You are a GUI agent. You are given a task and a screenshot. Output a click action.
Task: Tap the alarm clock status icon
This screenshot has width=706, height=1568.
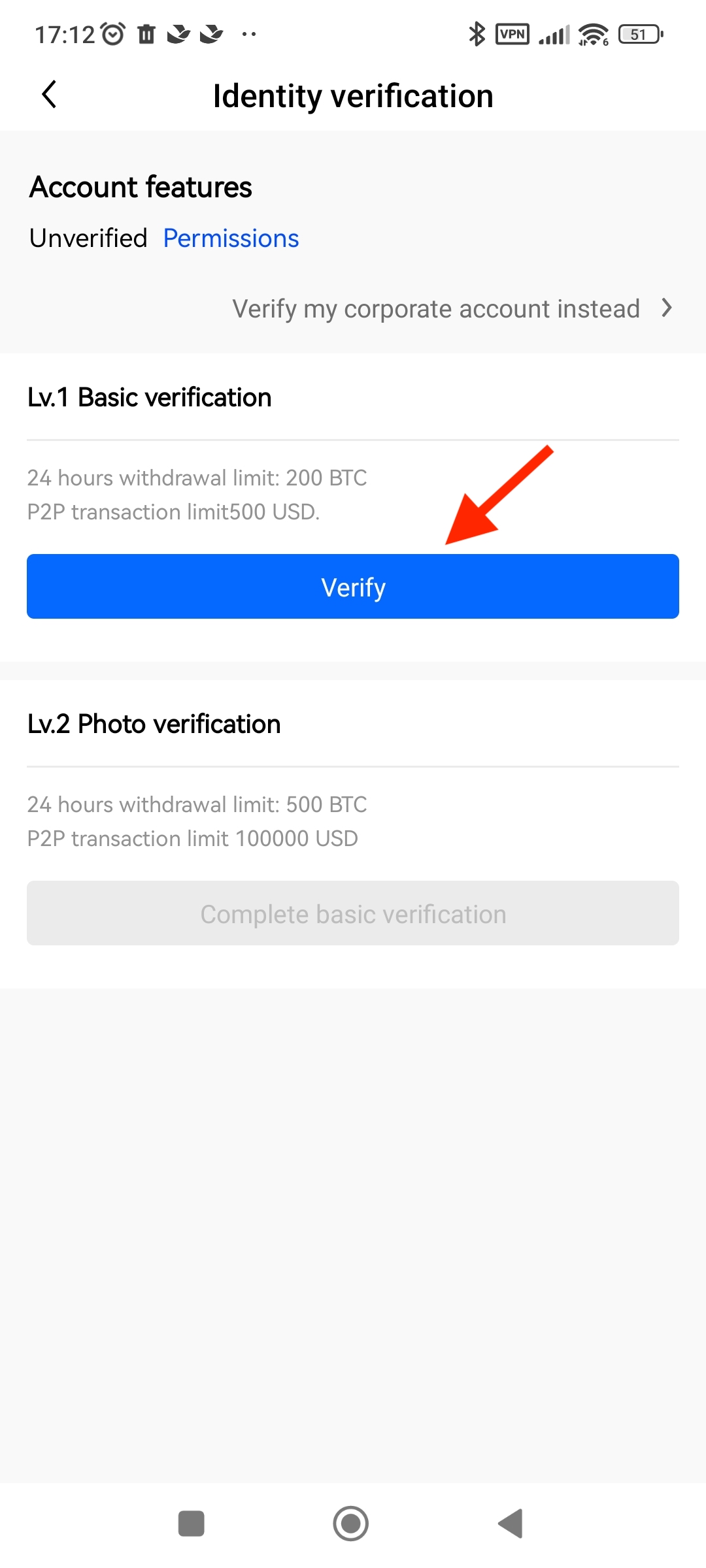tap(112, 34)
